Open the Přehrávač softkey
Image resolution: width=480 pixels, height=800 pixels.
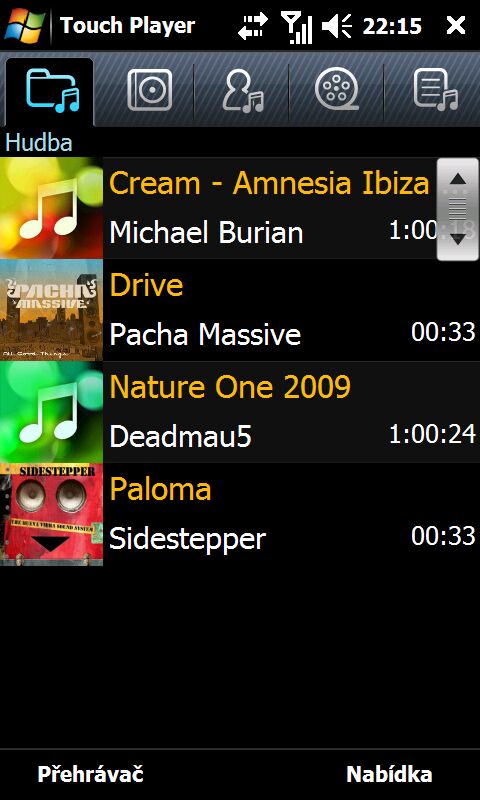[90, 774]
